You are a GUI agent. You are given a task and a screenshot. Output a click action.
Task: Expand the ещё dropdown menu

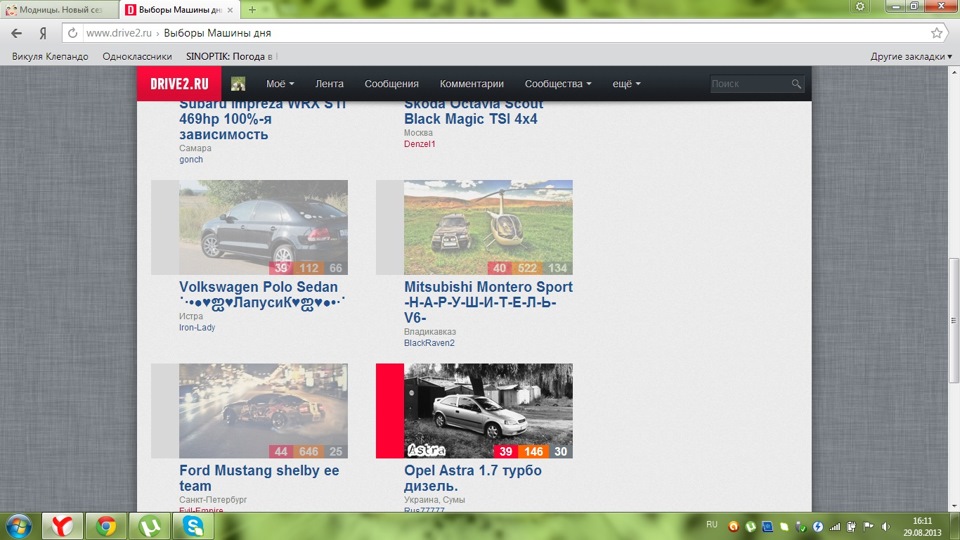pyautogui.click(x=626, y=84)
